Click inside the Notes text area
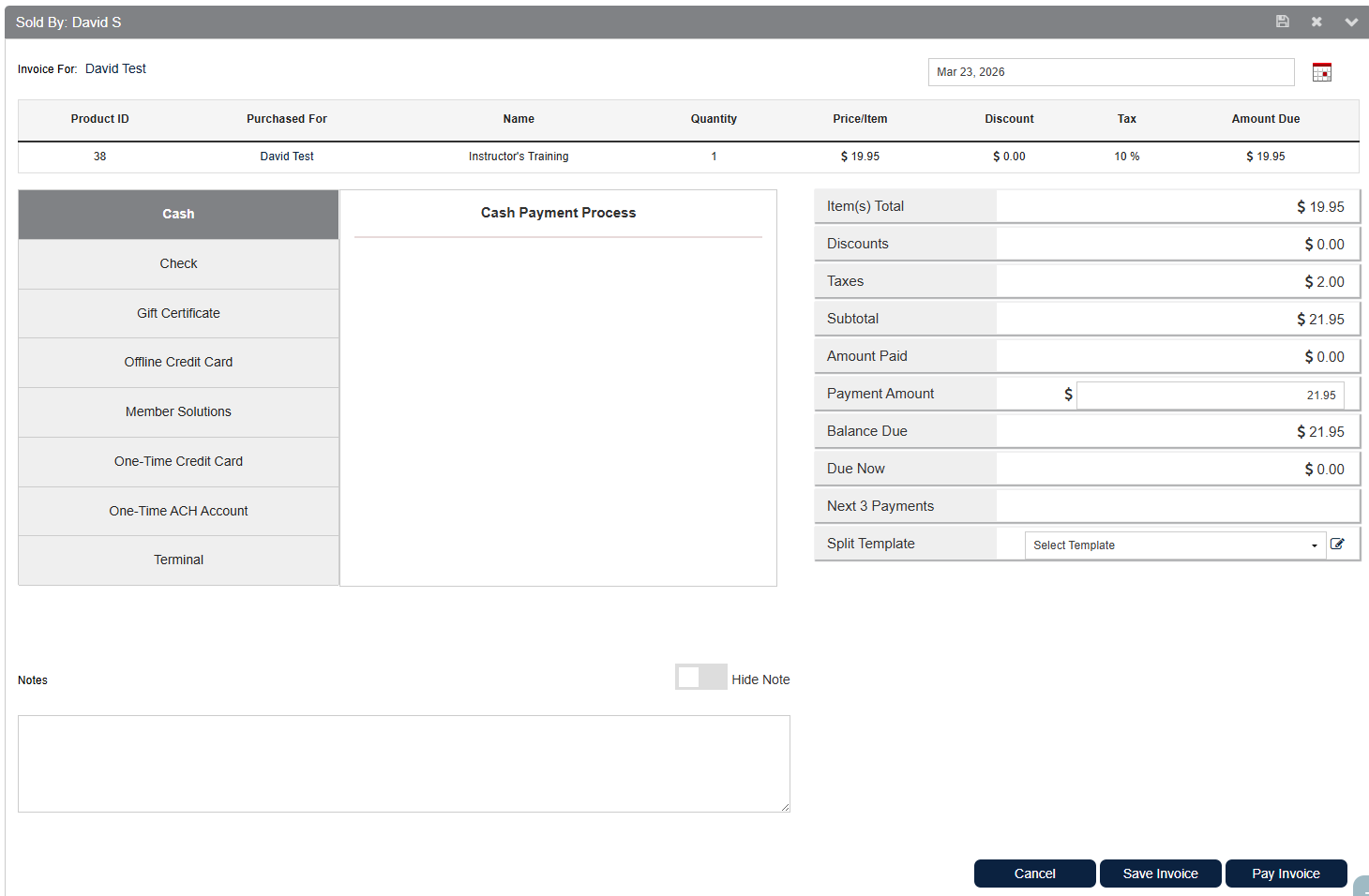1369x896 pixels. coord(403,764)
